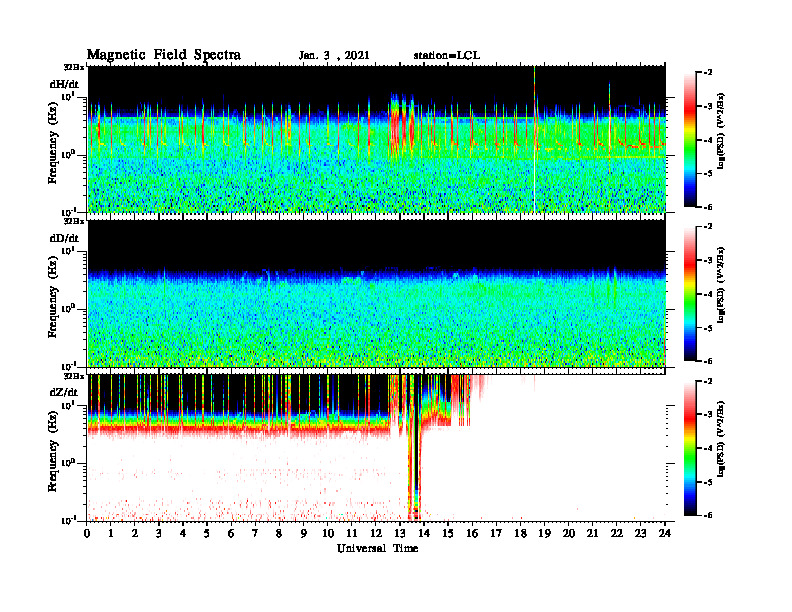Click hour 2 on the time axis
This screenshot has height=612, width=792.
tap(135, 533)
